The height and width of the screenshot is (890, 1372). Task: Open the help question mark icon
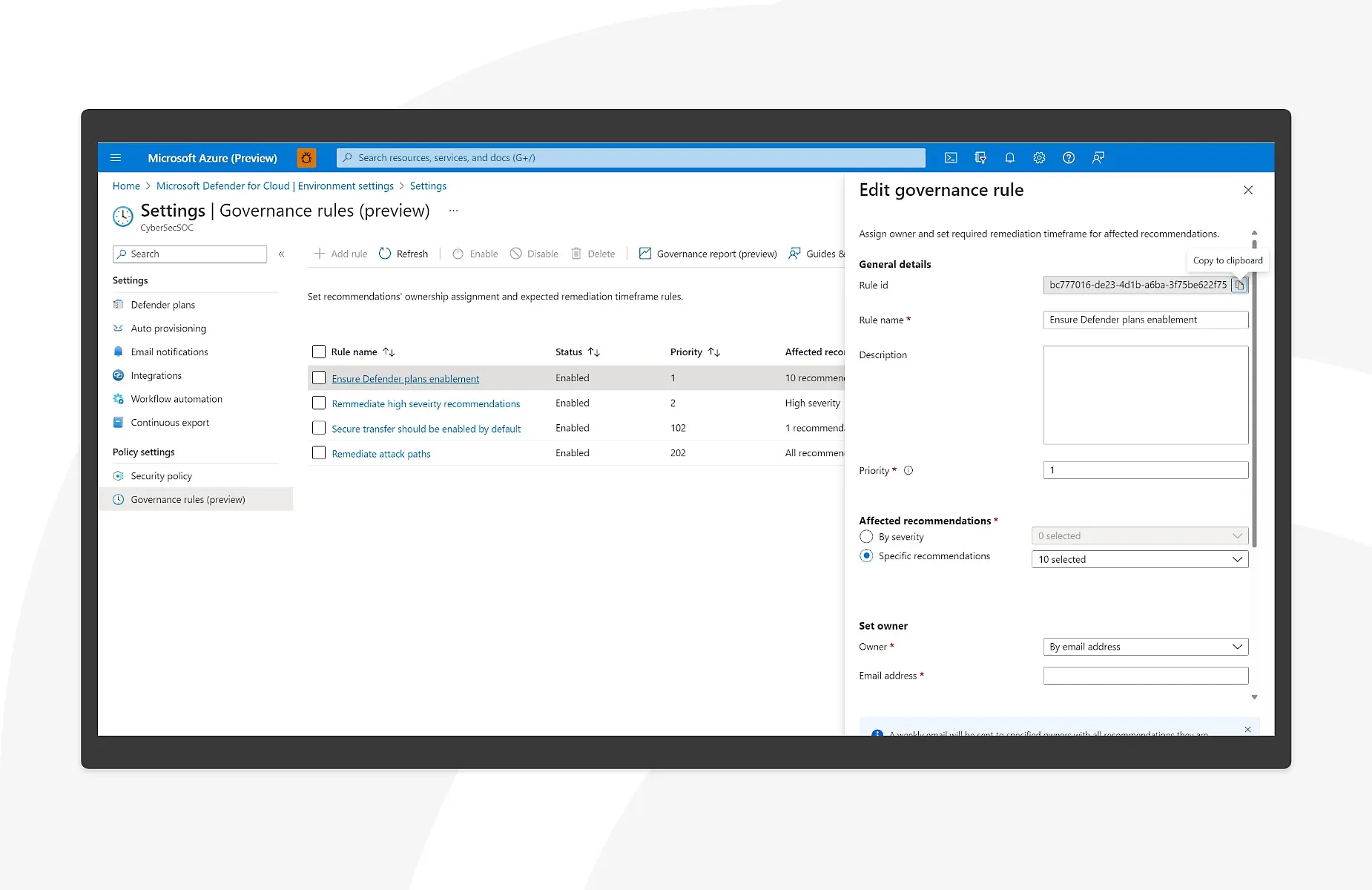tap(1069, 158)
